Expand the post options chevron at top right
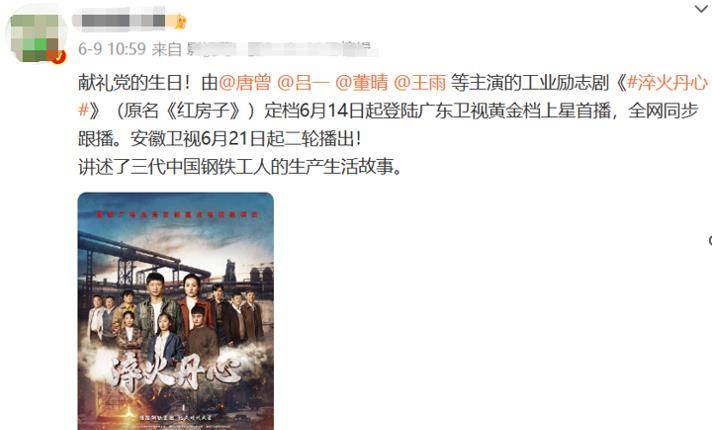The width and height of the screenshot is (712, 430). (x=702, y=9)
